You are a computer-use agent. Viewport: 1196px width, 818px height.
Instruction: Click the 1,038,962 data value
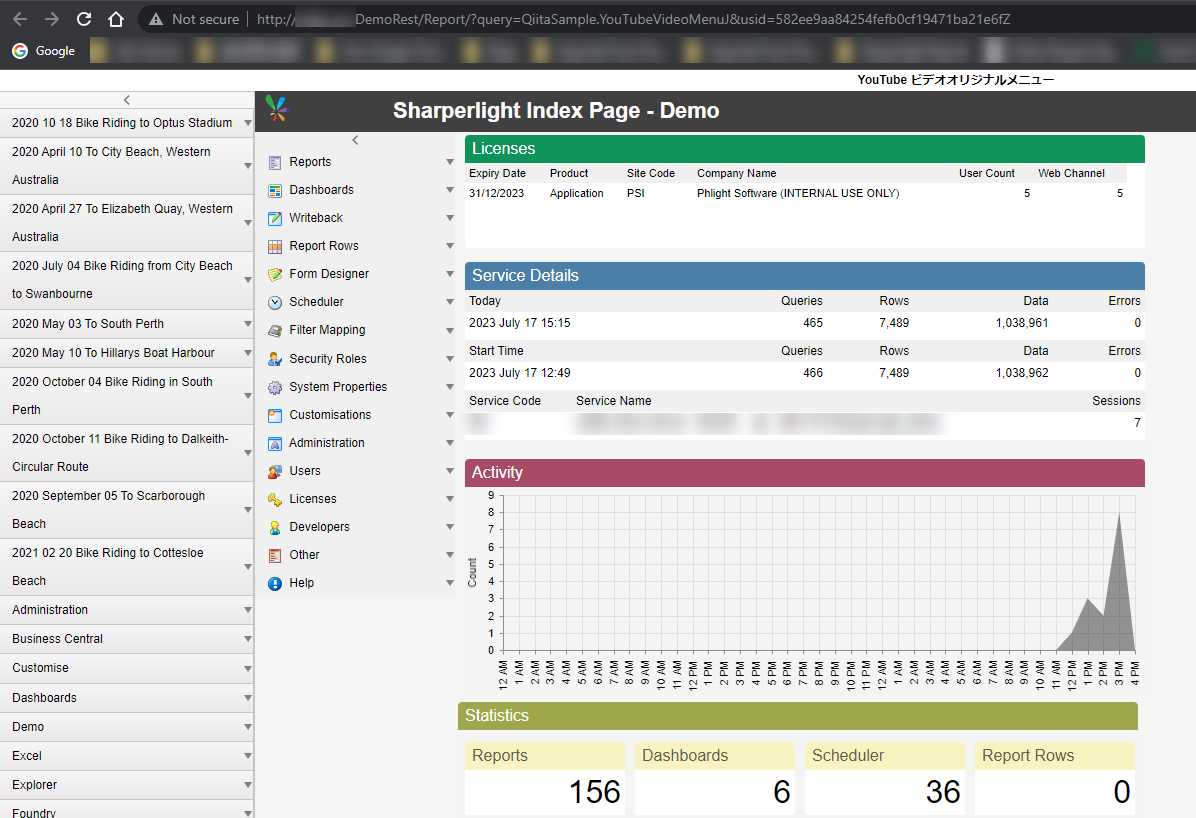coord(1022,373)
